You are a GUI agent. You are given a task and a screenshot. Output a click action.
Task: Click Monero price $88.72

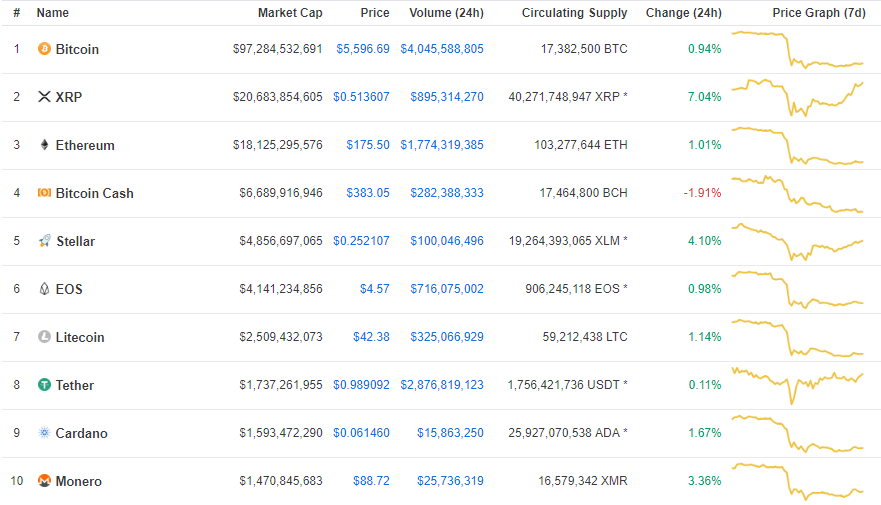[x=371, y=481]
